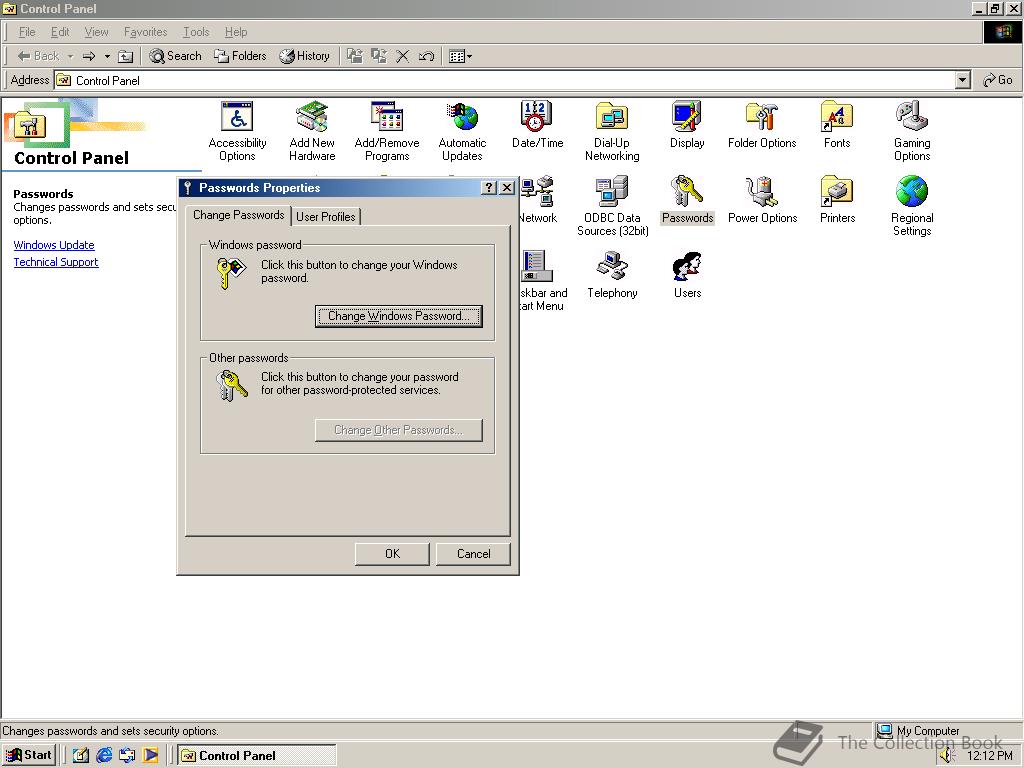
Task: Open the Technical Support link
Action: 56,262
